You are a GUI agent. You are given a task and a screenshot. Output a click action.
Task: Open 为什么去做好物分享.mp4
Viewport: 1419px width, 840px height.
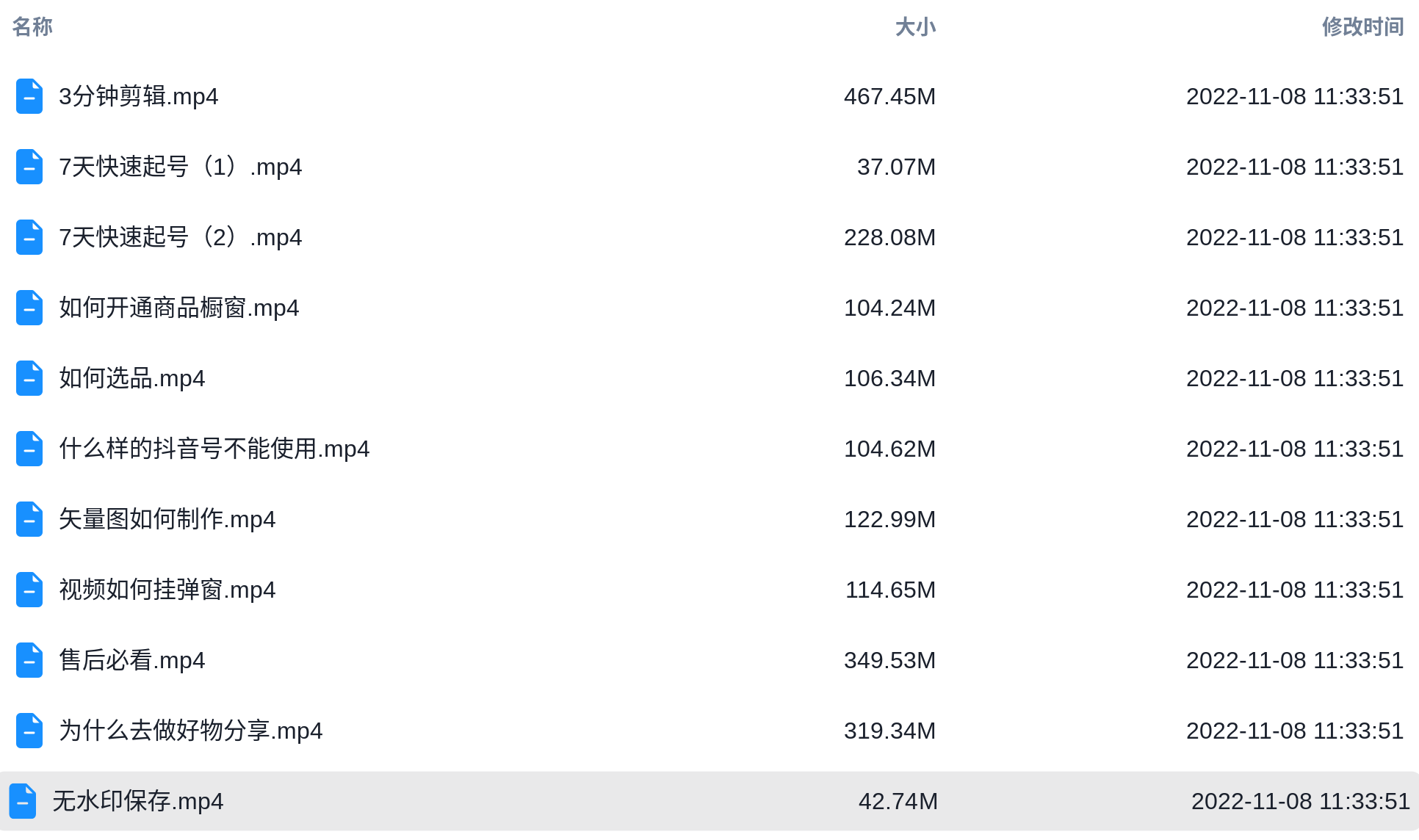[190, 731]
